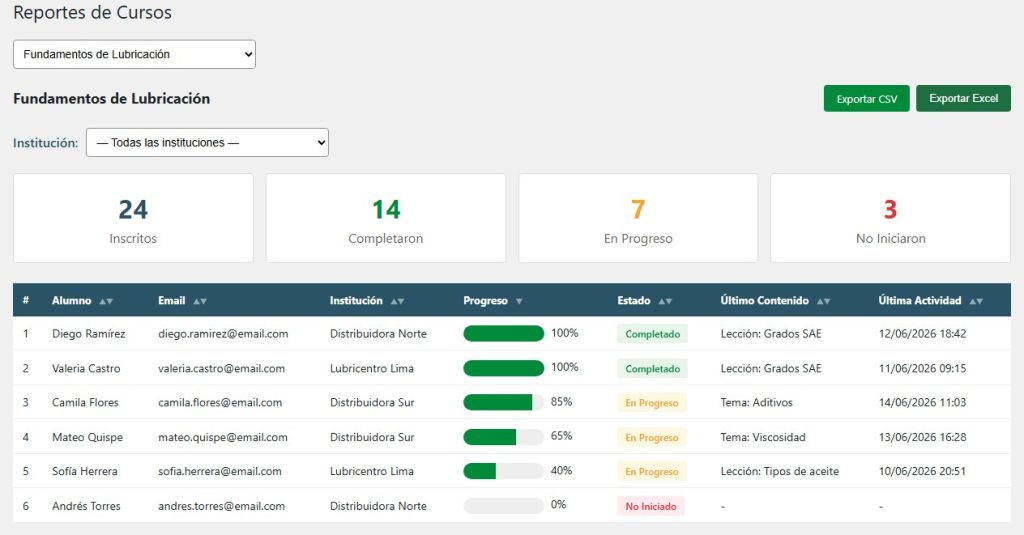Click Completado badge in Diego Ramírez row
1024x535 pixels.
click(x=652, y=334)
